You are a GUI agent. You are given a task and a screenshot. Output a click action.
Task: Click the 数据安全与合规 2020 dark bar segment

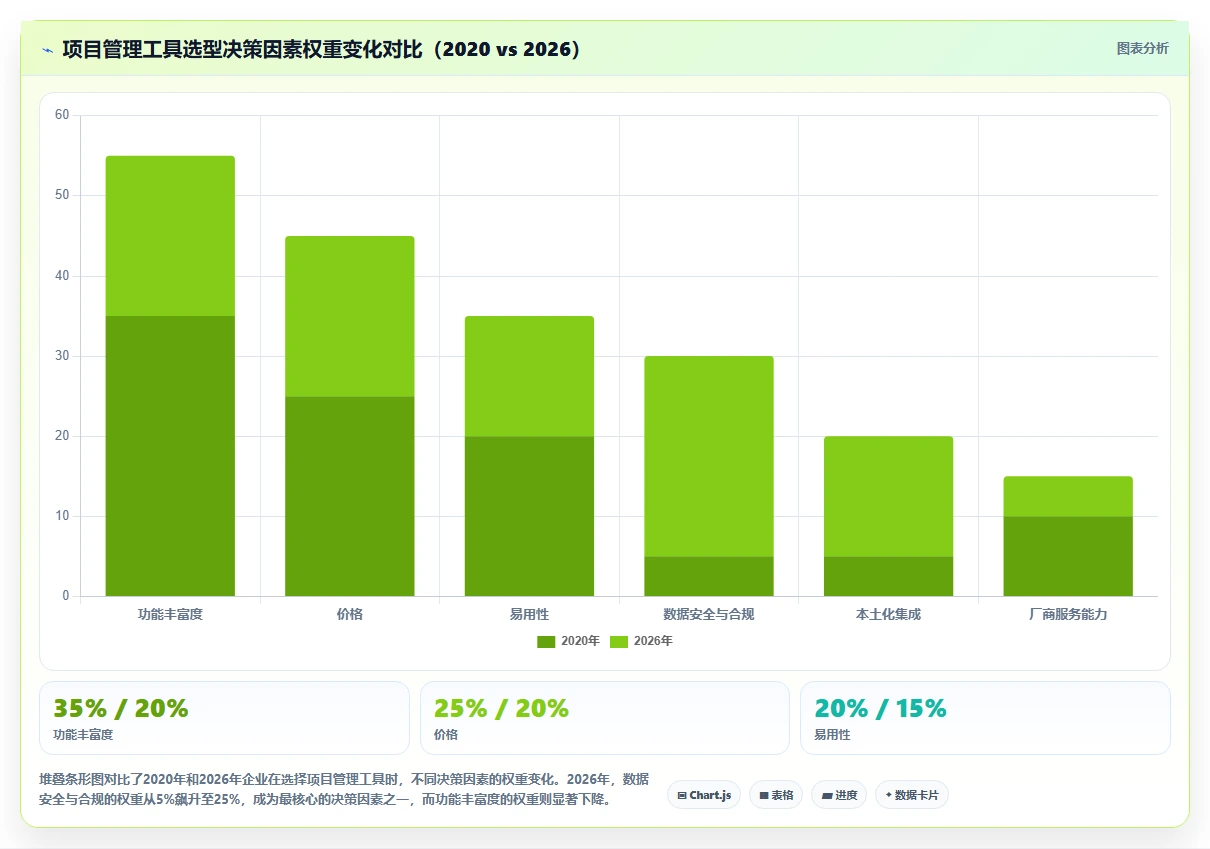709,576
